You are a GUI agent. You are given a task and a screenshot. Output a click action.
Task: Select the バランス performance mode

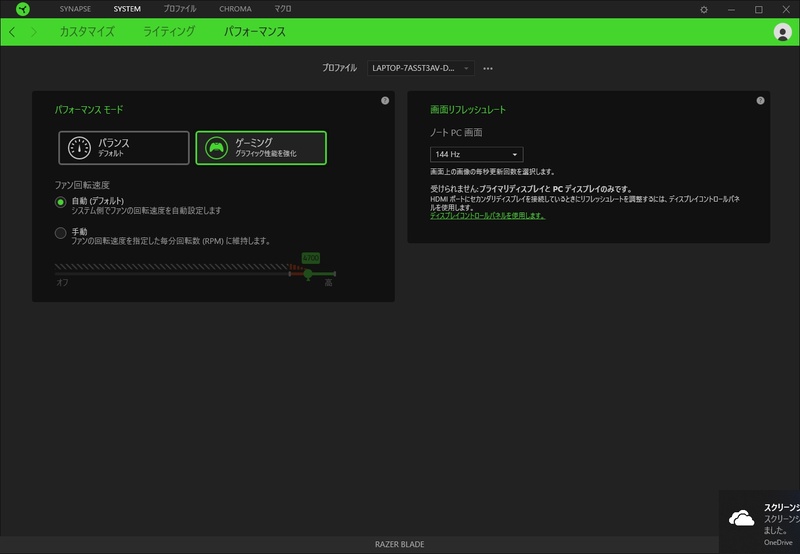tap(124, 148)
